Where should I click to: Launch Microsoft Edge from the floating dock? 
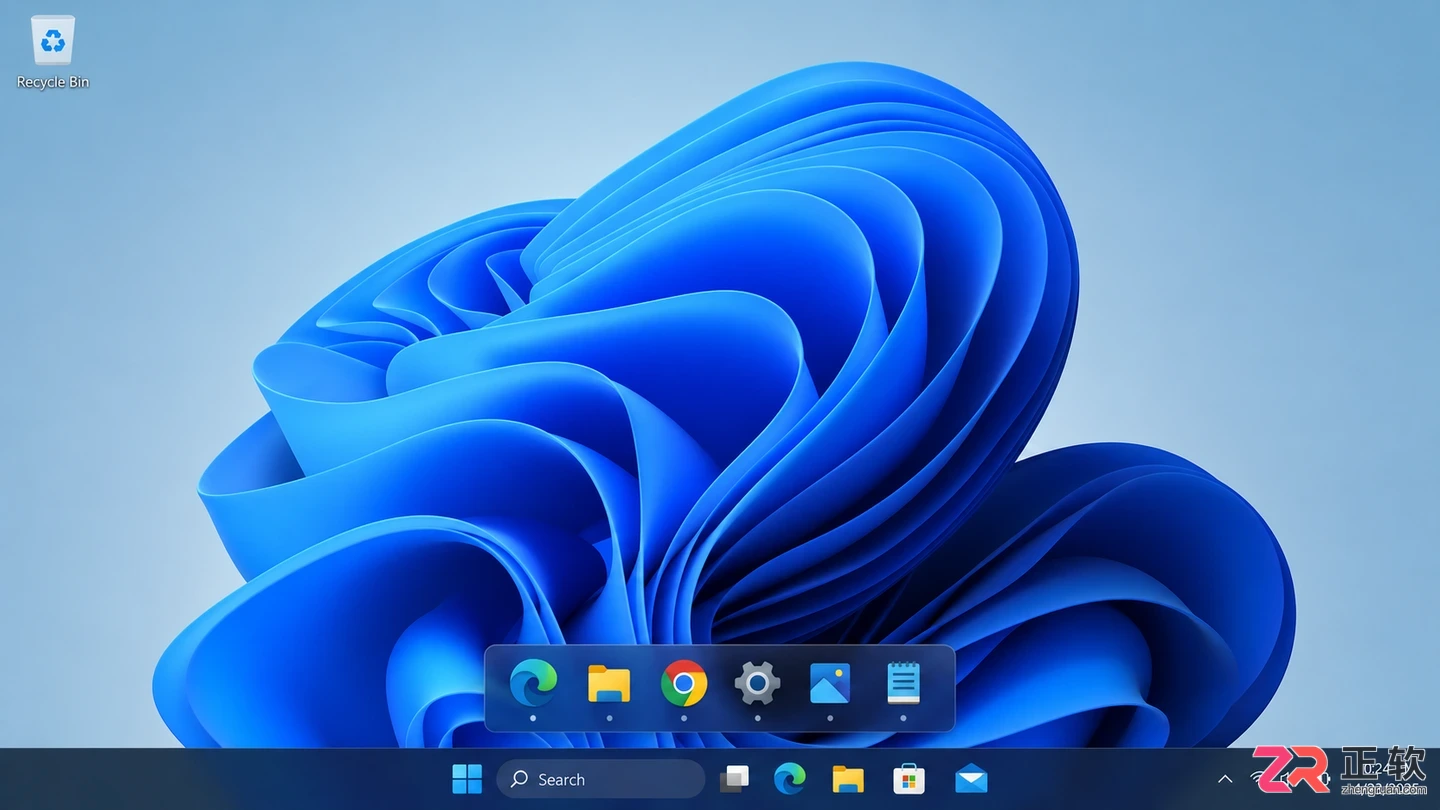(533, 684)
